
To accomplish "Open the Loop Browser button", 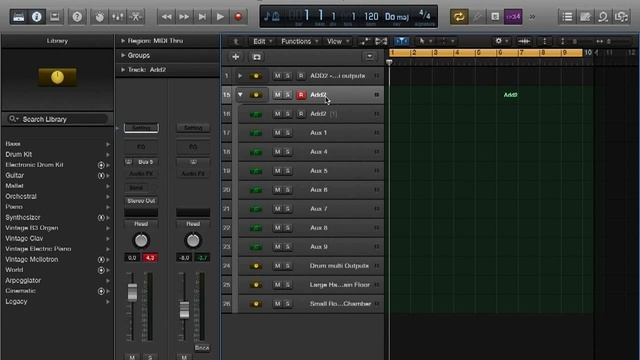I will 603,17.
